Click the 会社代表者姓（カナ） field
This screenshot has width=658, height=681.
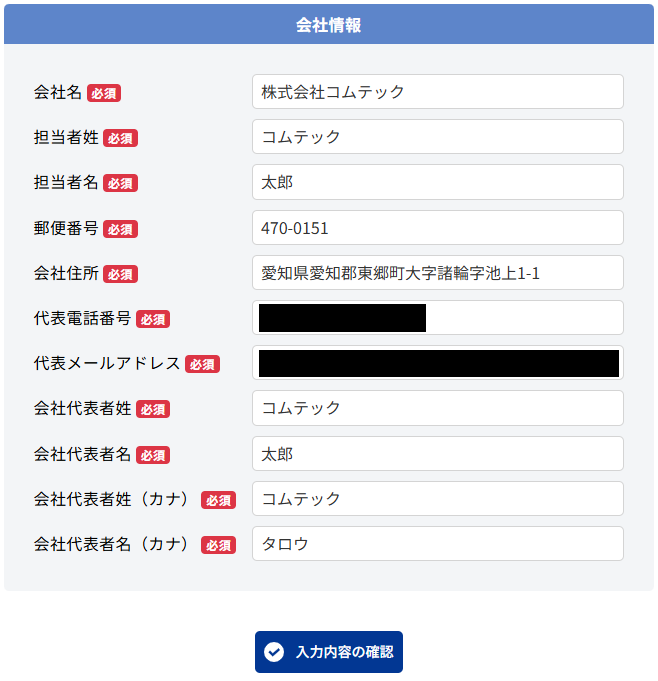click(437, 499)
